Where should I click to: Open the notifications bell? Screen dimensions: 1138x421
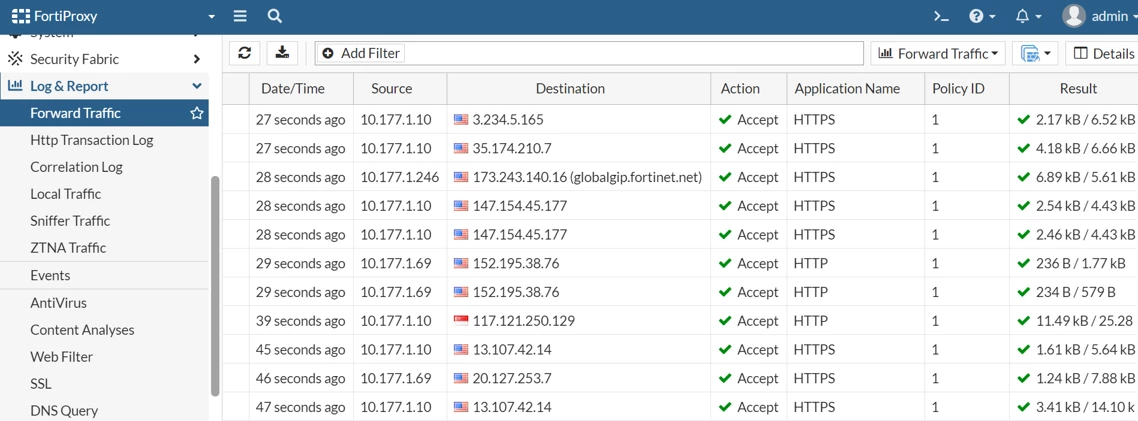tap(1028, 16)
